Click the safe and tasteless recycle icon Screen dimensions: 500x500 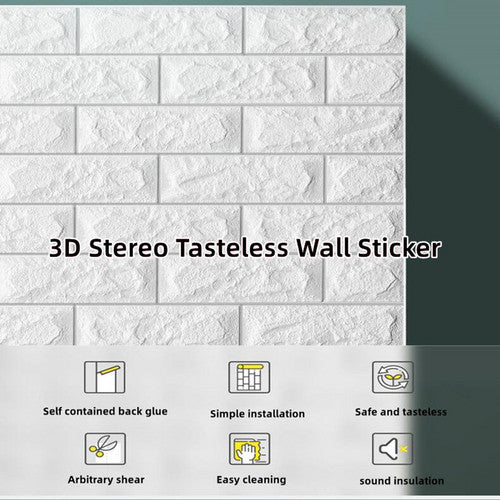click(x=393, y=377)
